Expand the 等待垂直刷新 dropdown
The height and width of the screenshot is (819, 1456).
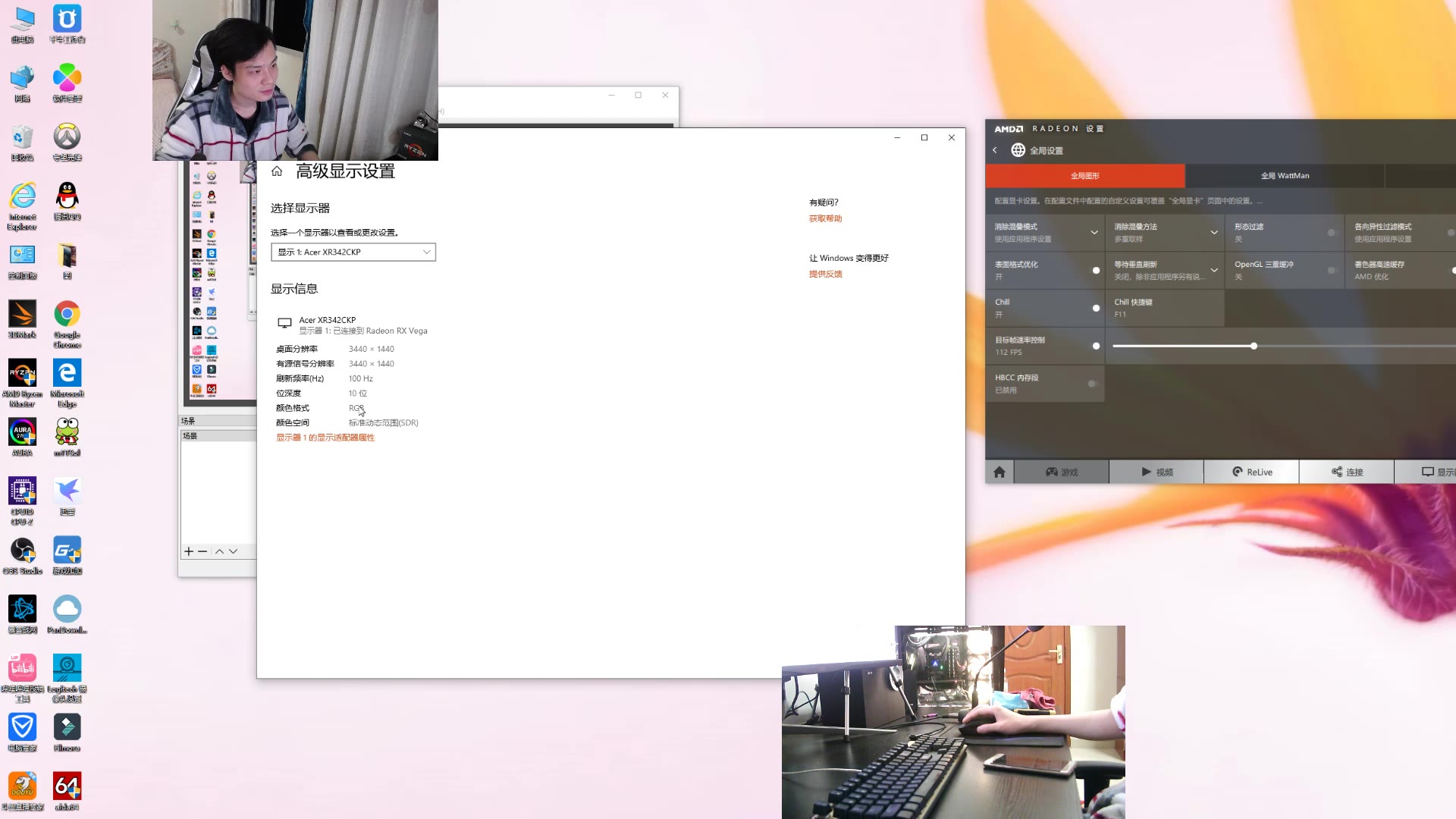coord(1214,270)
